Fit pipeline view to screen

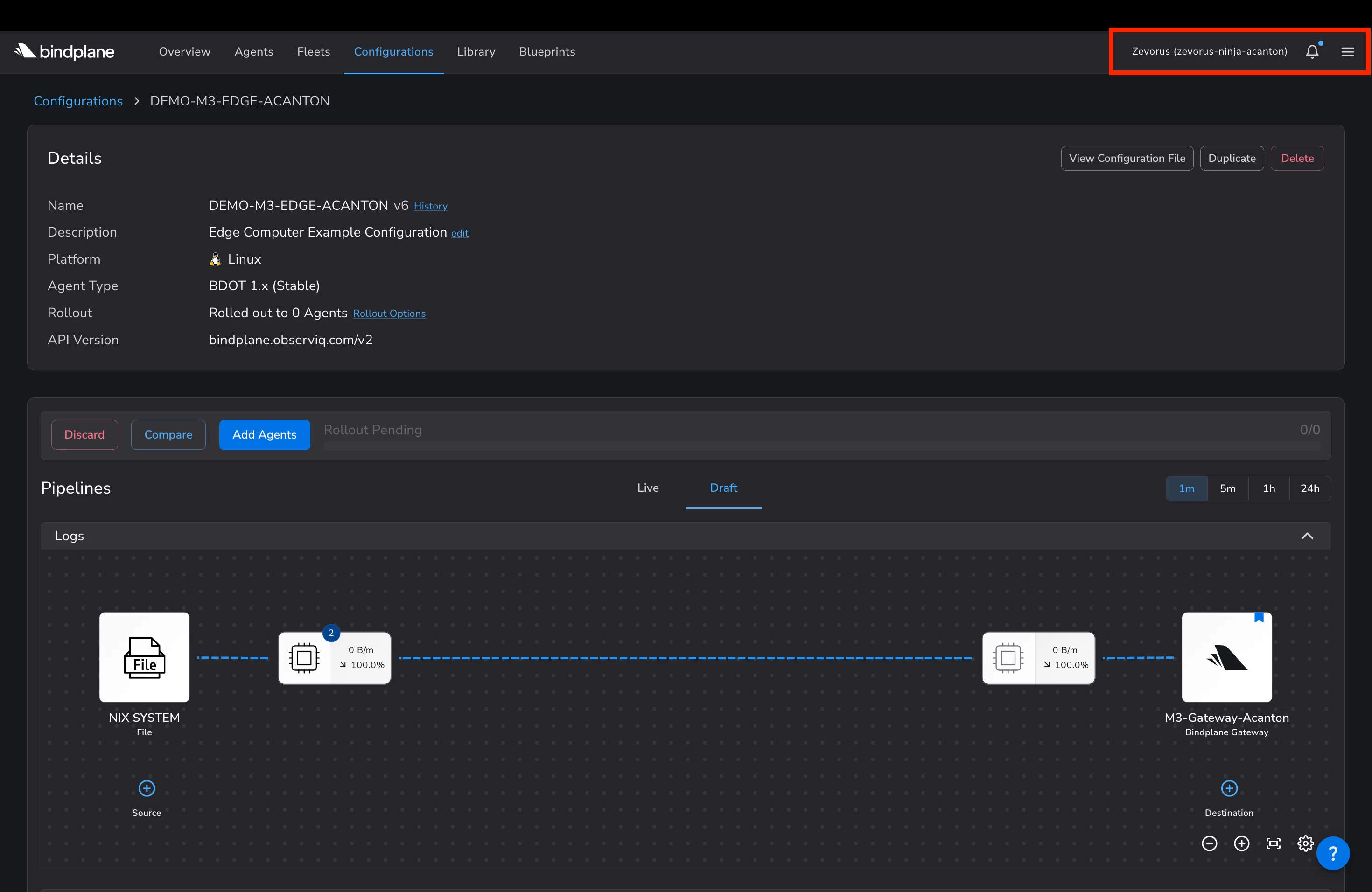coord(1274,843)
